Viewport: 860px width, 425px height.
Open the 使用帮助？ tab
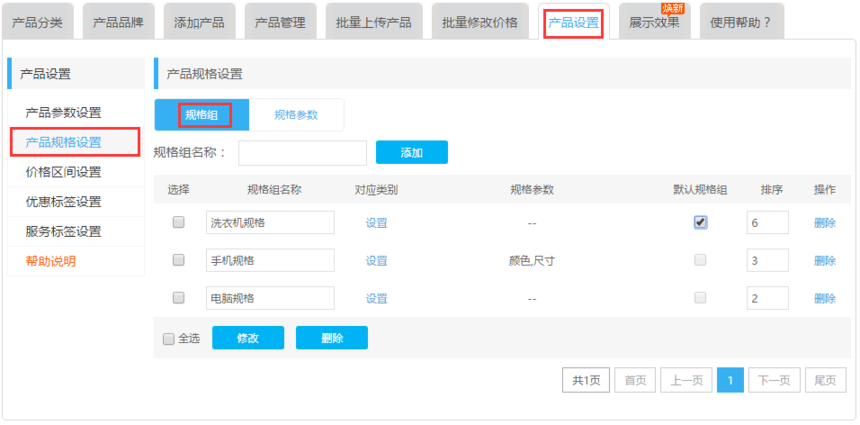pos(742,22)
